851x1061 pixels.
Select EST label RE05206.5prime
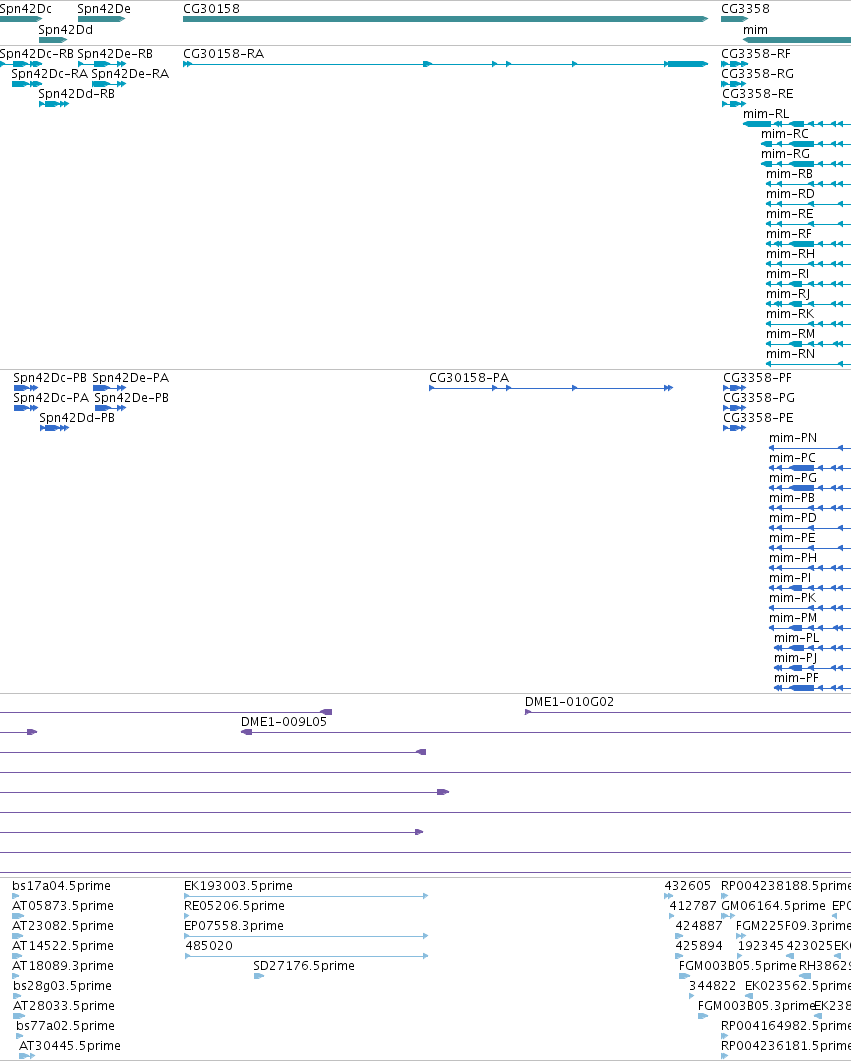pos(234,906)
